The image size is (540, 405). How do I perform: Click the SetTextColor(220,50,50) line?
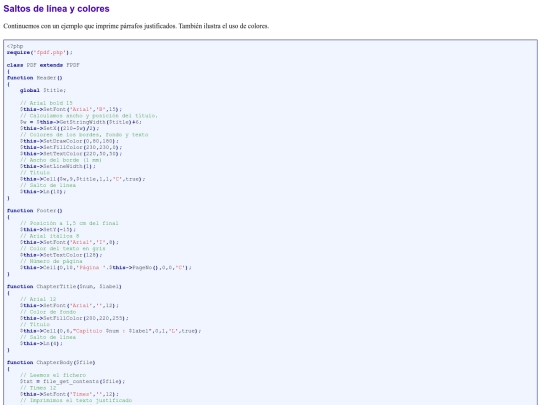71,154
